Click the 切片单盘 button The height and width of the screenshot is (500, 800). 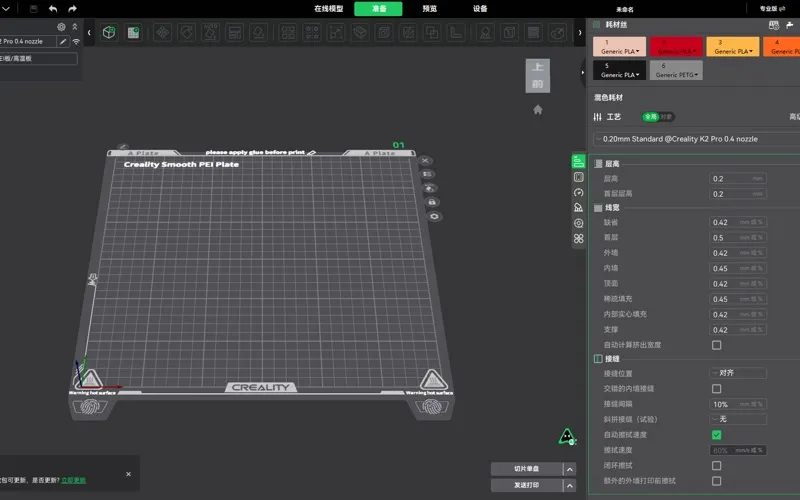click(527, 469)
